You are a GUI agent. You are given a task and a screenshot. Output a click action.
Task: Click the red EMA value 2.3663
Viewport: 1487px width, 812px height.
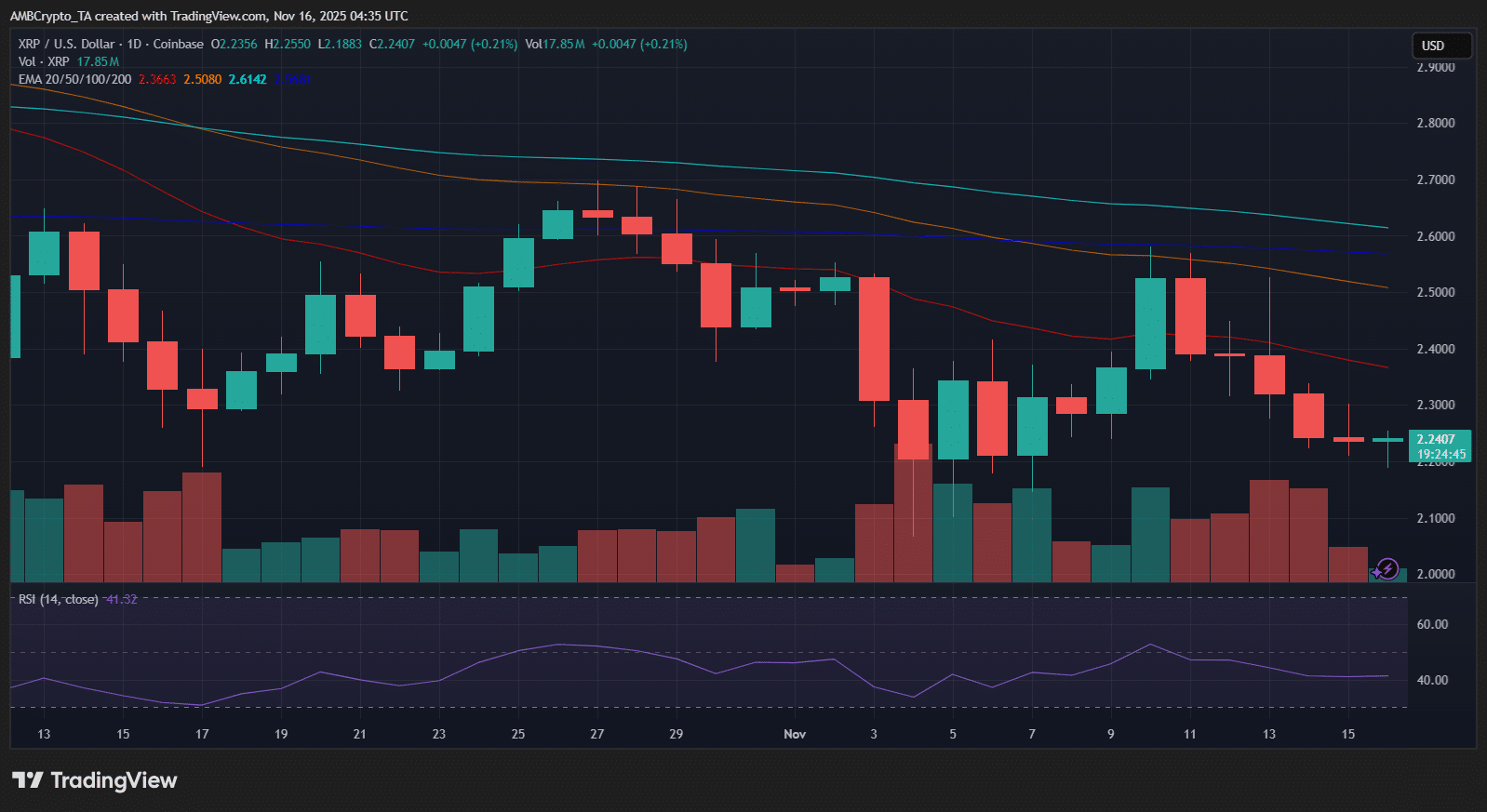(157, 79)
